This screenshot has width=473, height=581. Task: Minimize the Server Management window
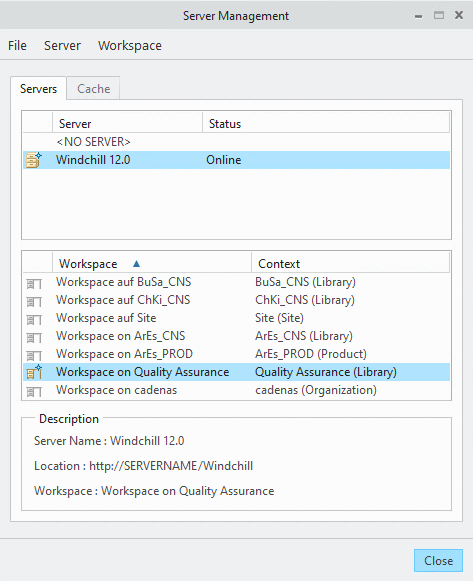tap(419, 16)
